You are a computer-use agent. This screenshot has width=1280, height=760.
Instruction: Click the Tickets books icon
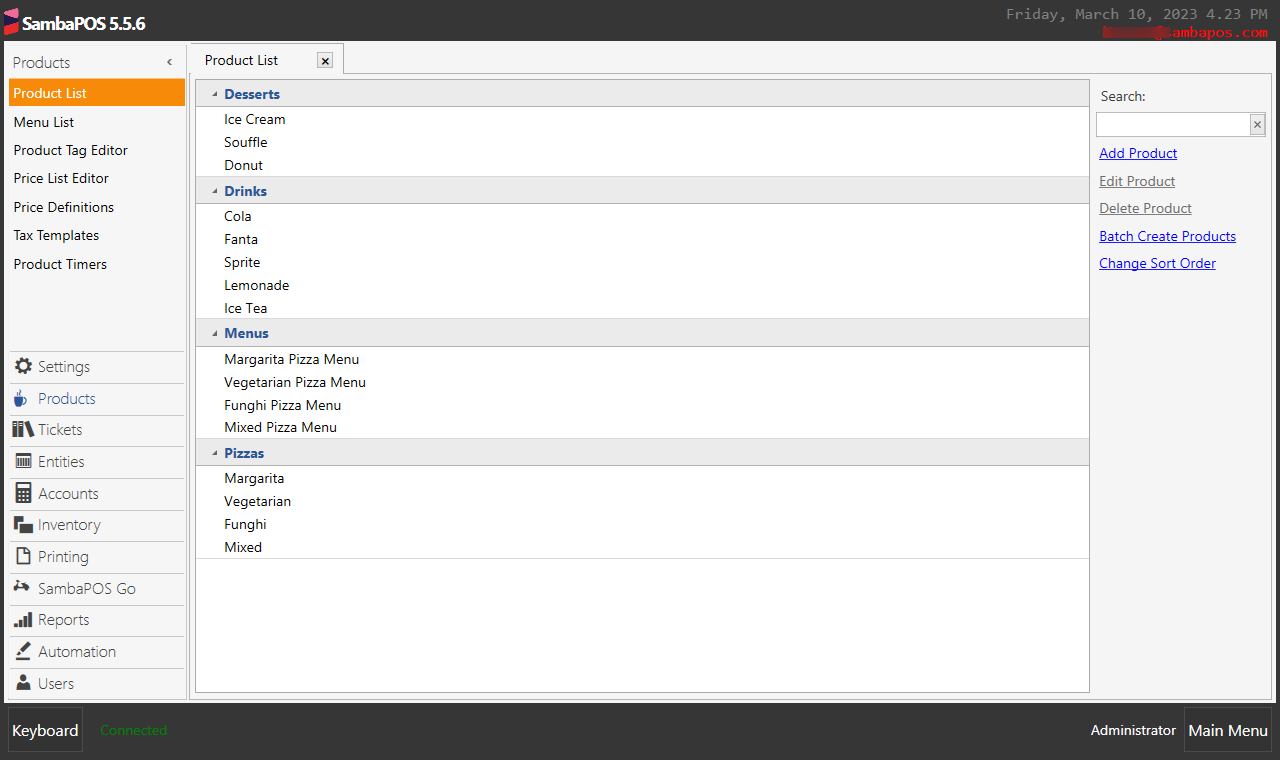(22, 429)
